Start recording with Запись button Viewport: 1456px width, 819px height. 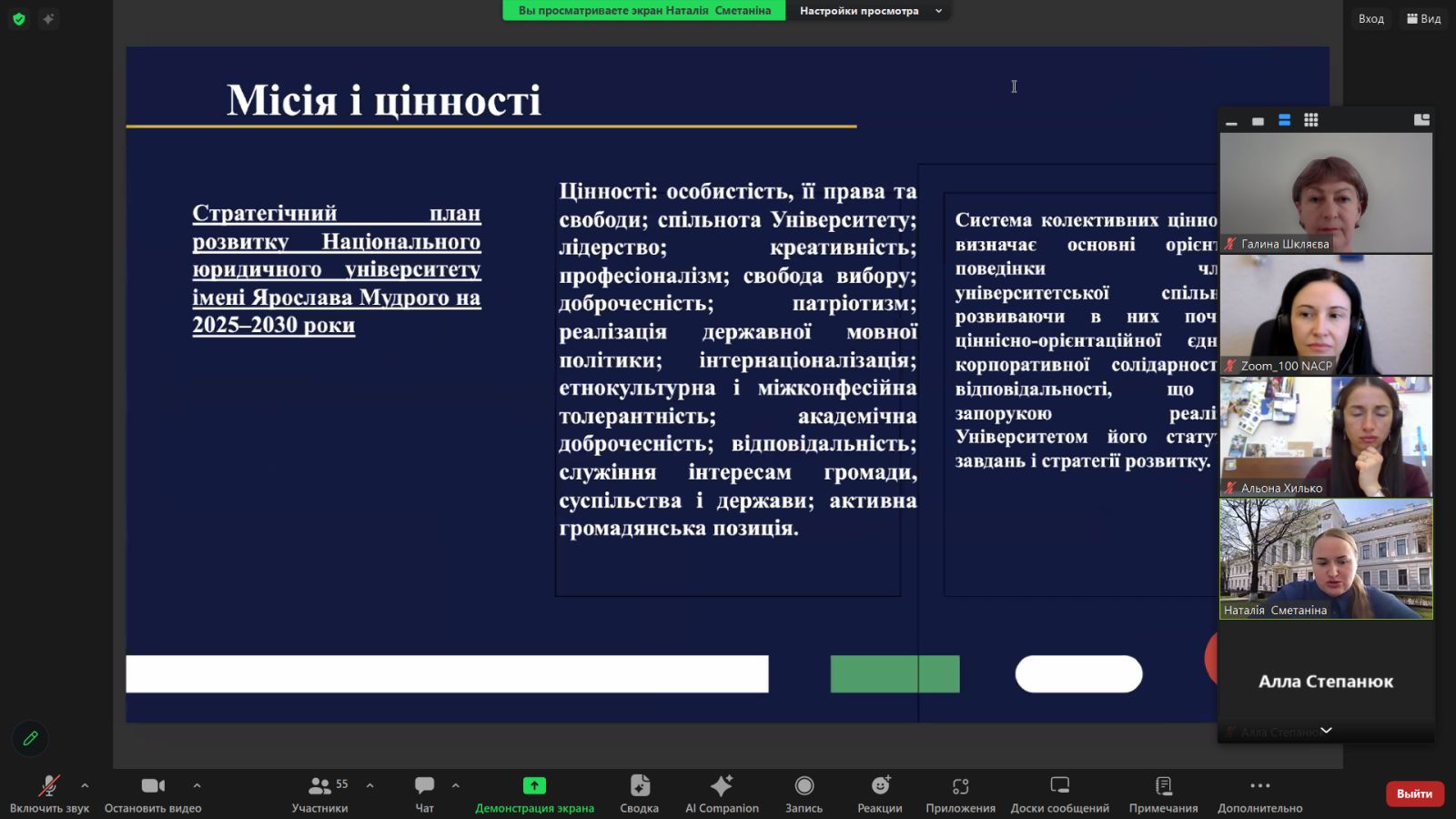click(x=804, y=793)
